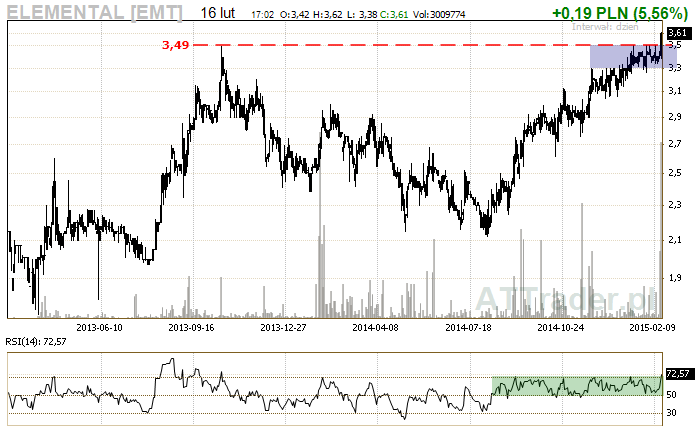Image resolution: width=700 pixels, height=431 pixels.
Task: Click the 17:02 time stamp
Action: click(x=262, y=15)
